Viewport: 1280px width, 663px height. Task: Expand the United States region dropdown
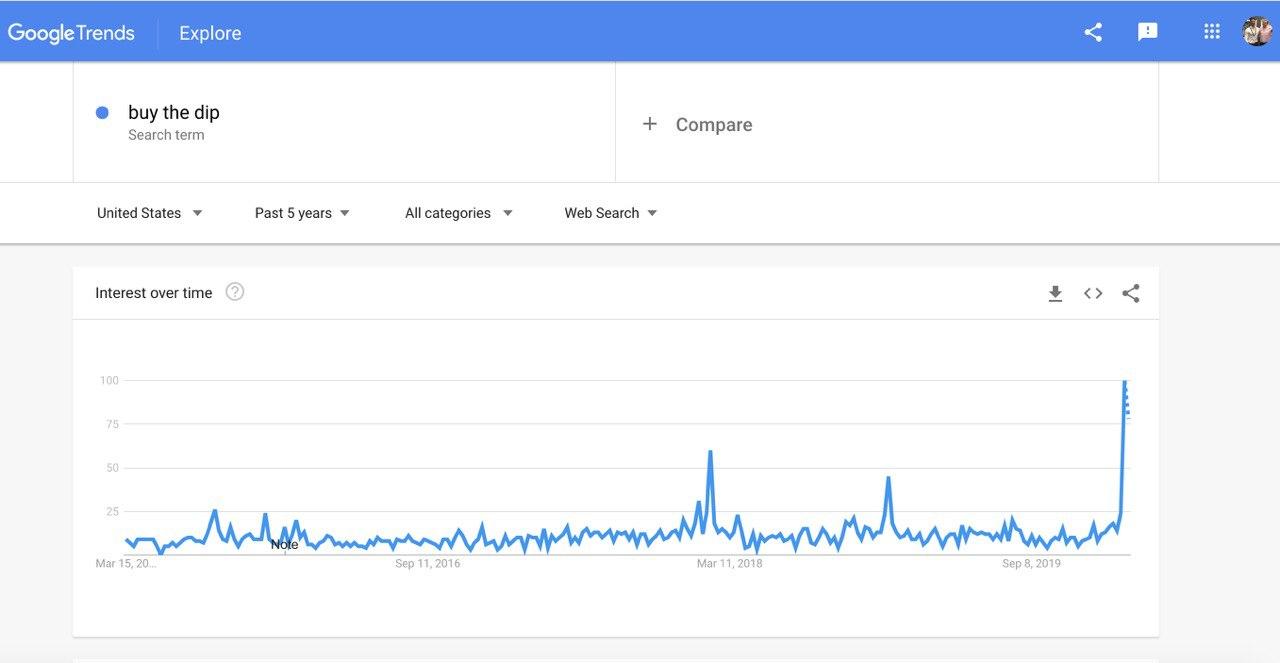click(150, 213)
